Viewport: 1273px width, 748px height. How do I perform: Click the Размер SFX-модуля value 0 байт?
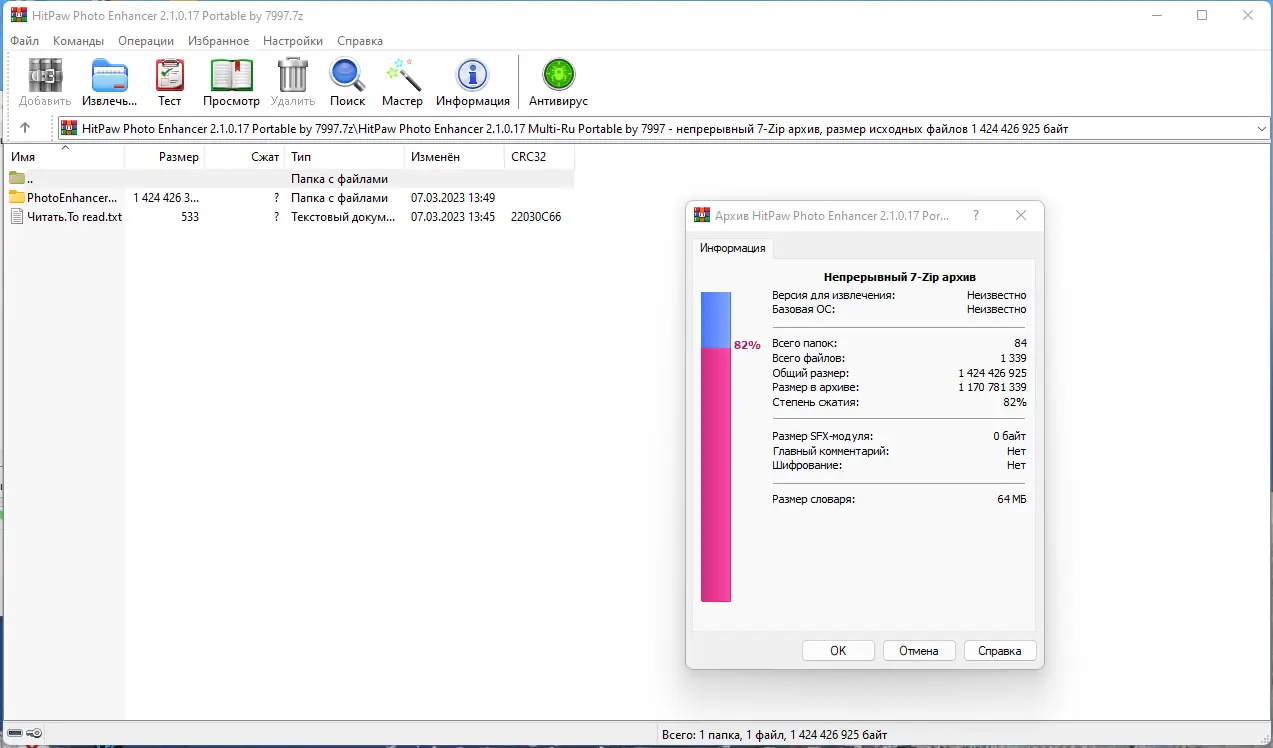(x=1010, y=436)
